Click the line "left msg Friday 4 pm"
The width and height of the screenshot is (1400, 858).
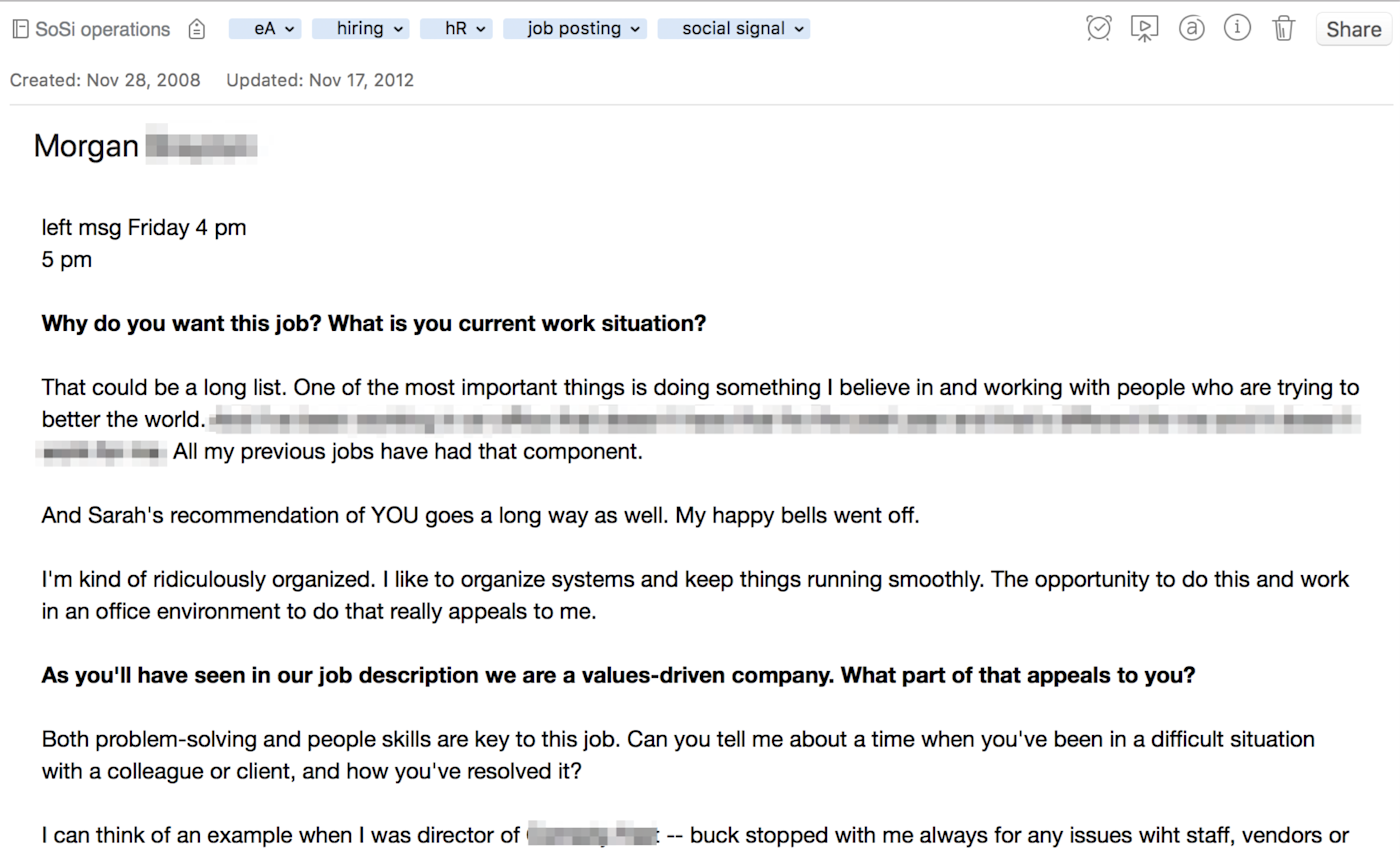[x=144, y=228]
